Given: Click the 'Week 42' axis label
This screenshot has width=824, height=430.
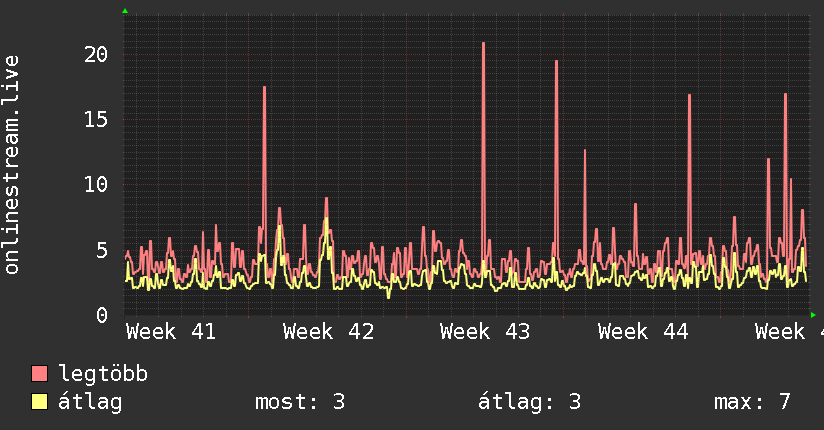Looking at the screenshot, I should (328, 332).
